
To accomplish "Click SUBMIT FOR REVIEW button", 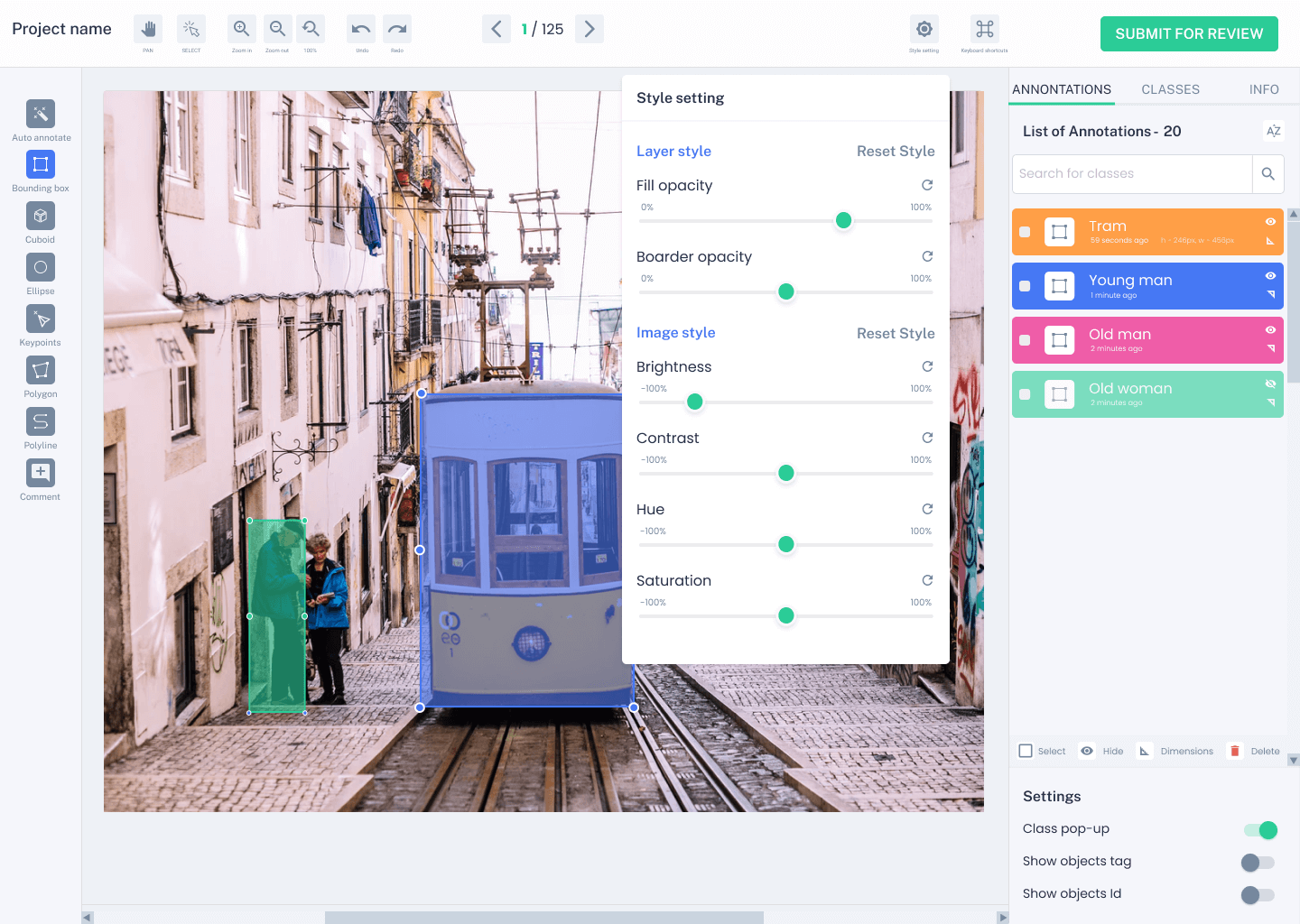I will 1189,33.
